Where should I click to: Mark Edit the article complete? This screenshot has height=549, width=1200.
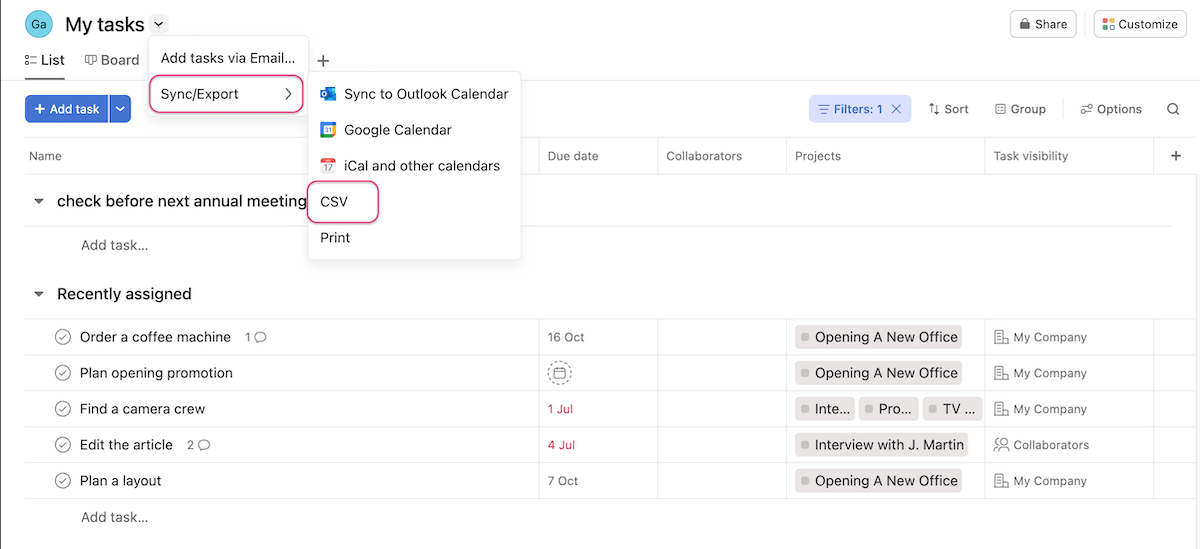(x=63, y=445)
